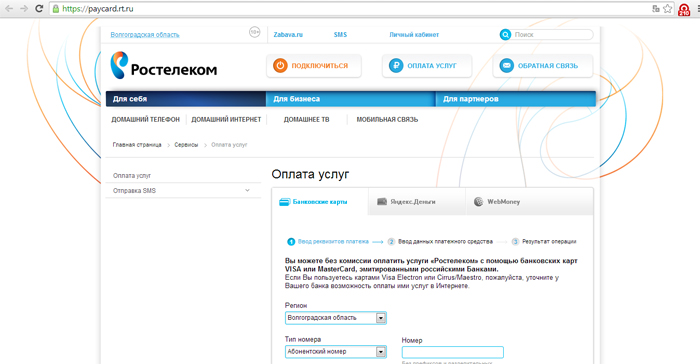Switch to the Банковские карты tab
Image resolution: width=700 pixels, height=364 pixels.
pos(320,202)
